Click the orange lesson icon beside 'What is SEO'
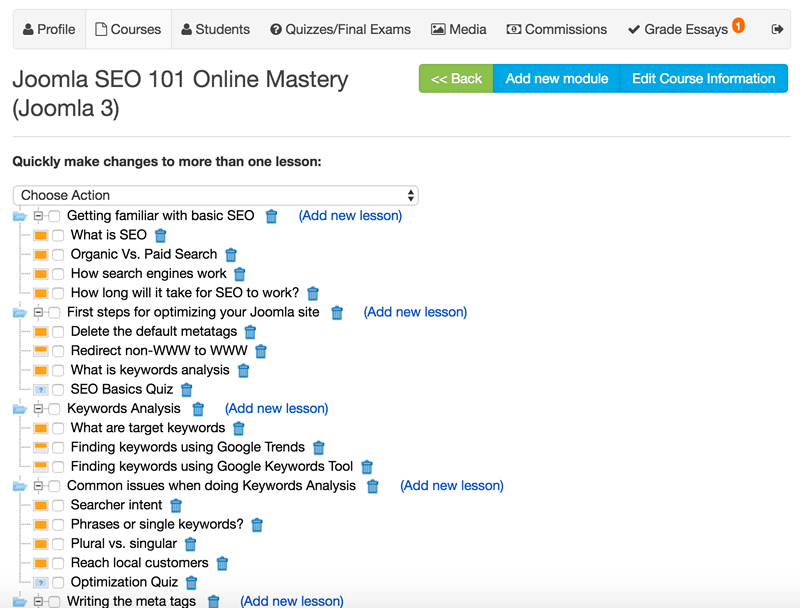The width and height of the screenshot is (800, 608). click(41, 236)
